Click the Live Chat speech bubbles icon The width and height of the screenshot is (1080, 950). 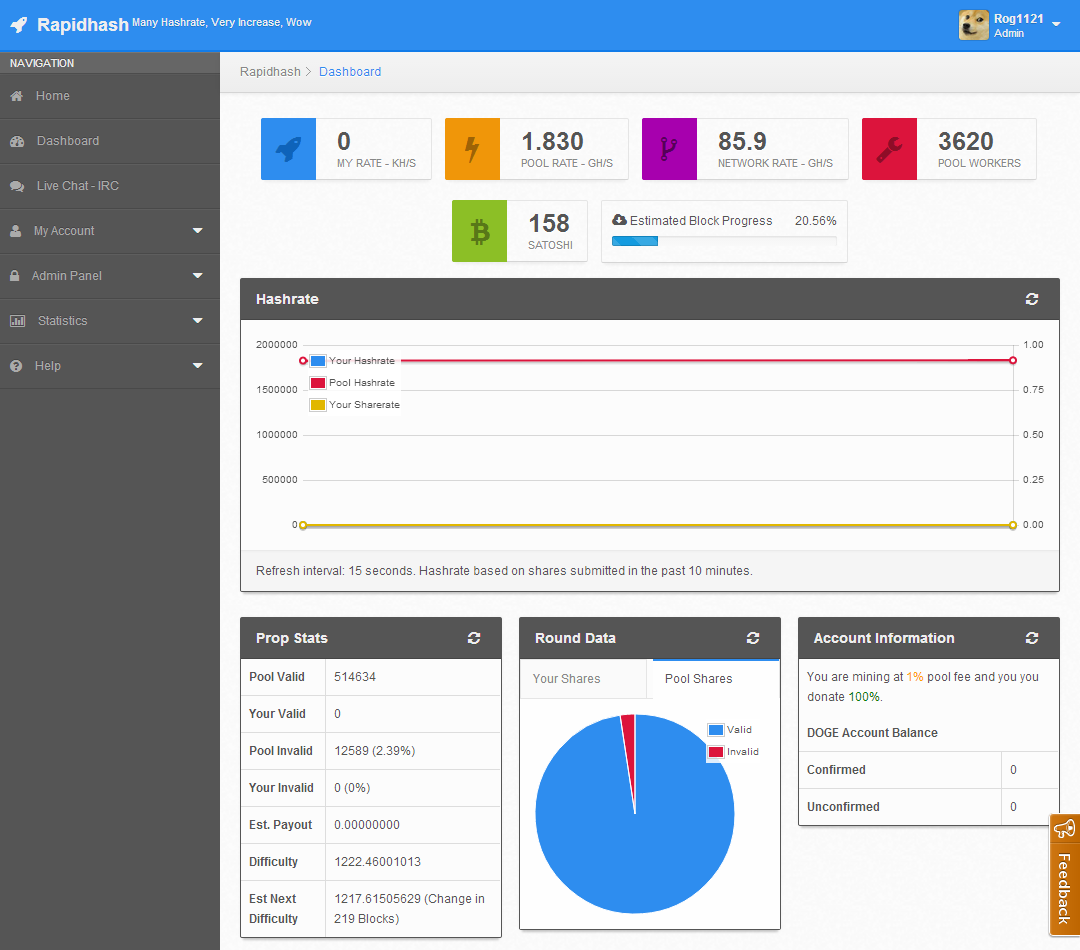point(17,186)
